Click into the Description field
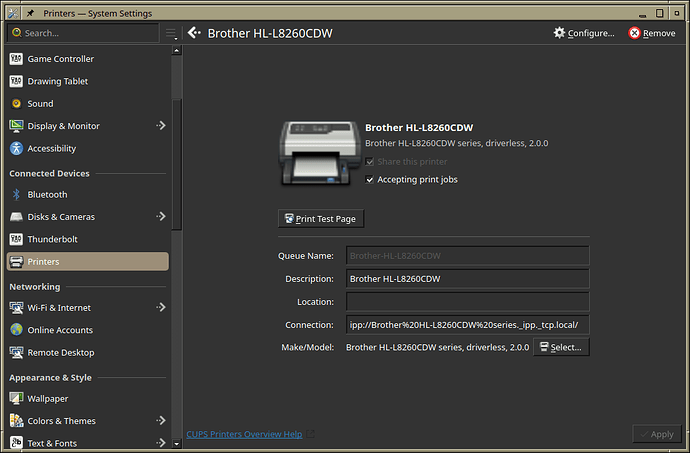The height and width of the screenshot is (453, 690). tap(467, 279)
